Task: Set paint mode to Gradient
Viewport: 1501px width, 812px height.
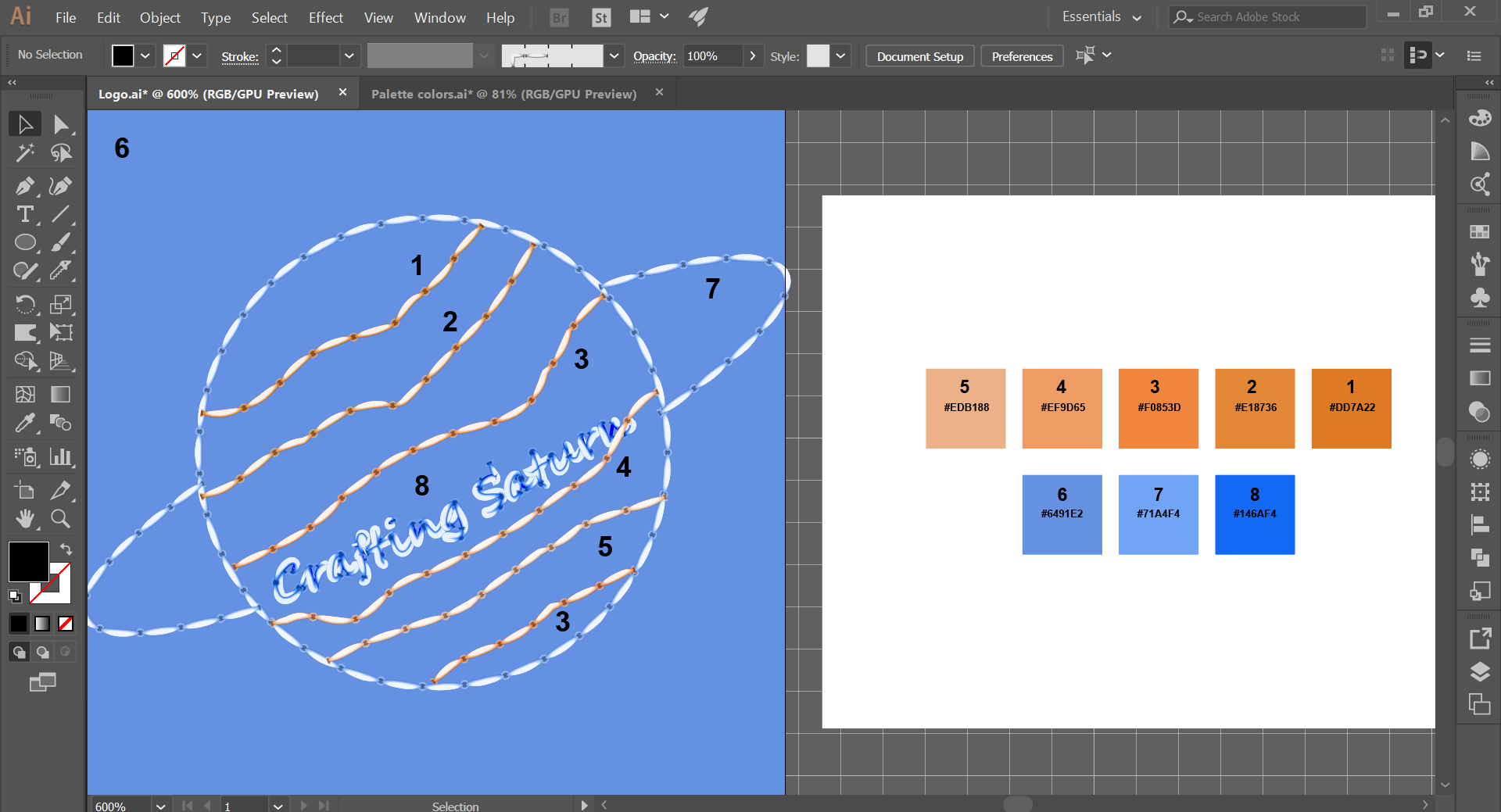Action: click(x=42, y=623)
